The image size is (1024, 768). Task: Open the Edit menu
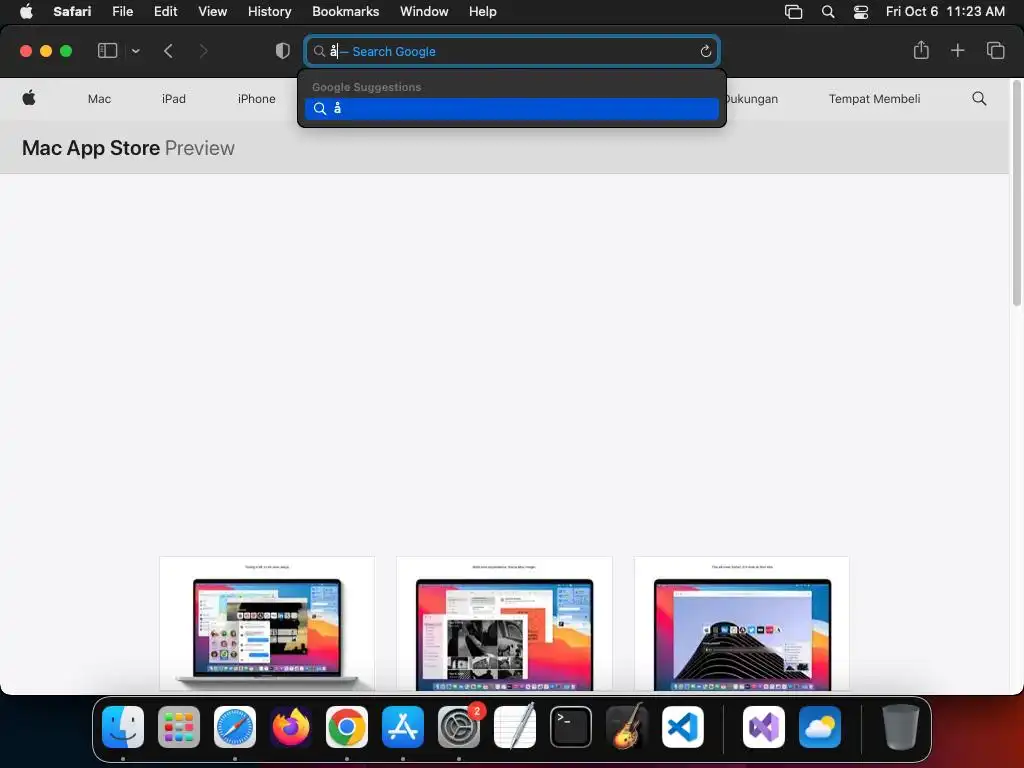click(x=165, y=11)
